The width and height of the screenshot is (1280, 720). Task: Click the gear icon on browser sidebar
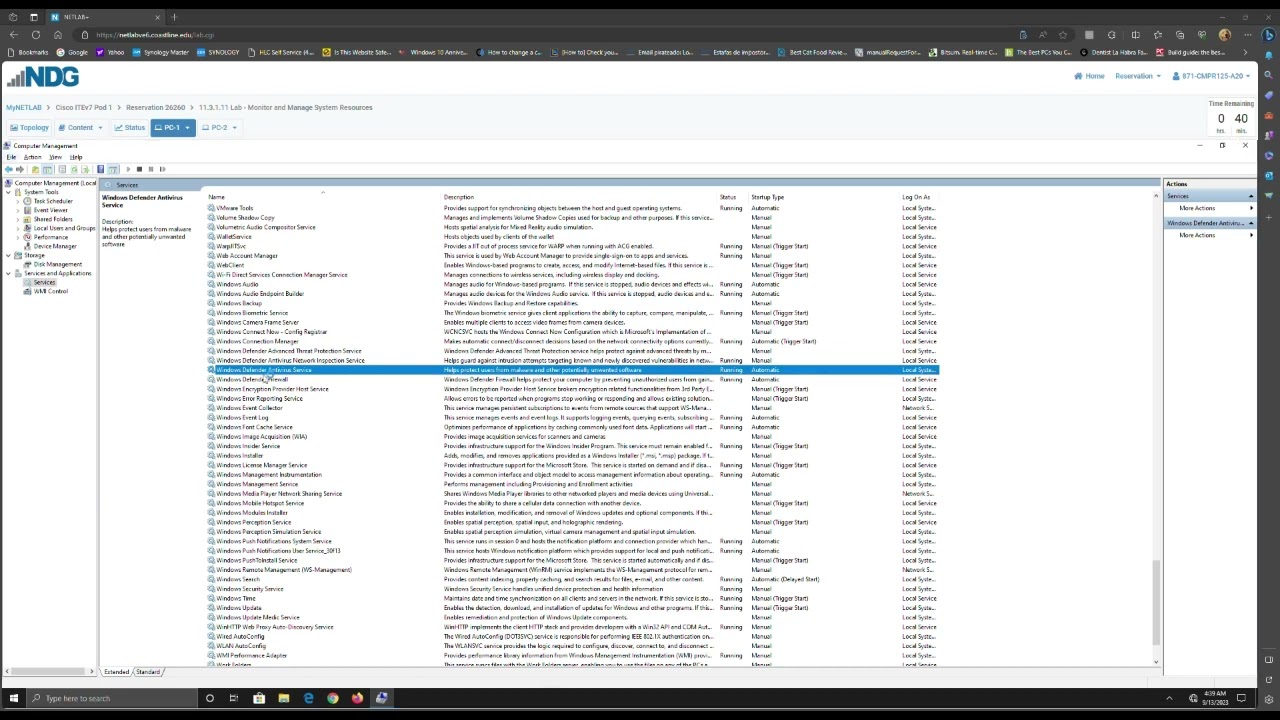click(1269, 699)
